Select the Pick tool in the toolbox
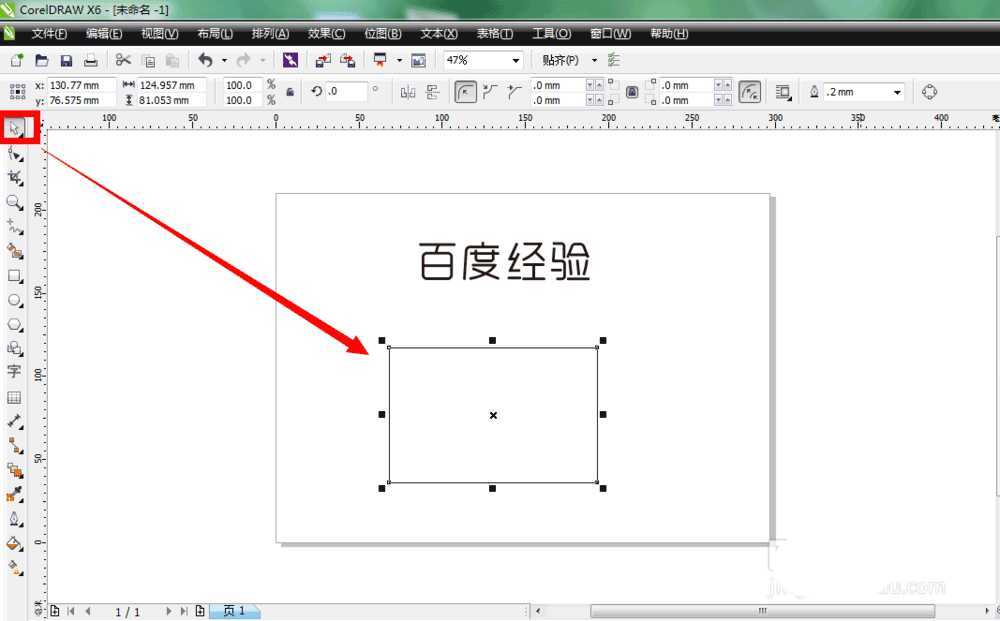Screen dimensions: 1000x621 15,128
